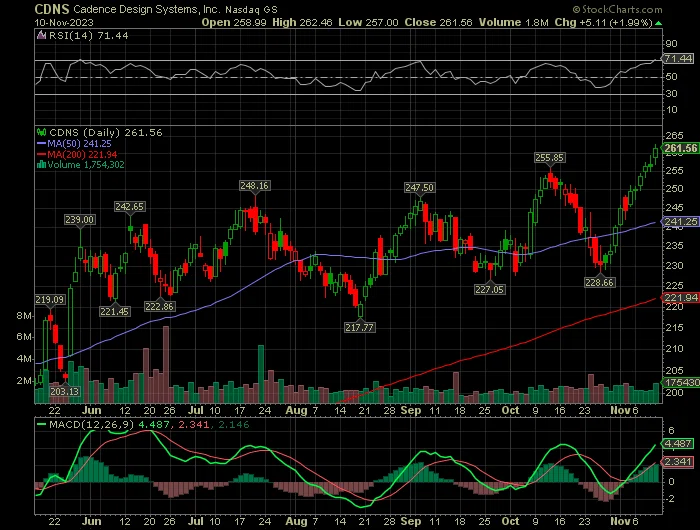This screenshot has height=530, width=700.
Task: Click the MACD(12,26,9) legend label
Action: [92, 424]
